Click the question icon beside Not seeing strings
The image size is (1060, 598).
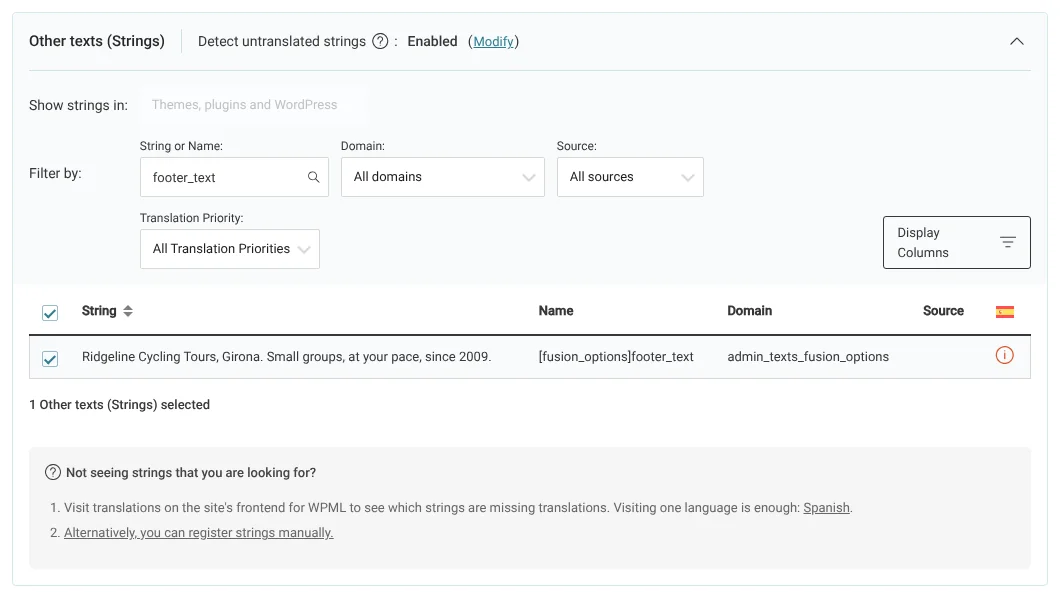pyautogui.click(x=53, y=472)
